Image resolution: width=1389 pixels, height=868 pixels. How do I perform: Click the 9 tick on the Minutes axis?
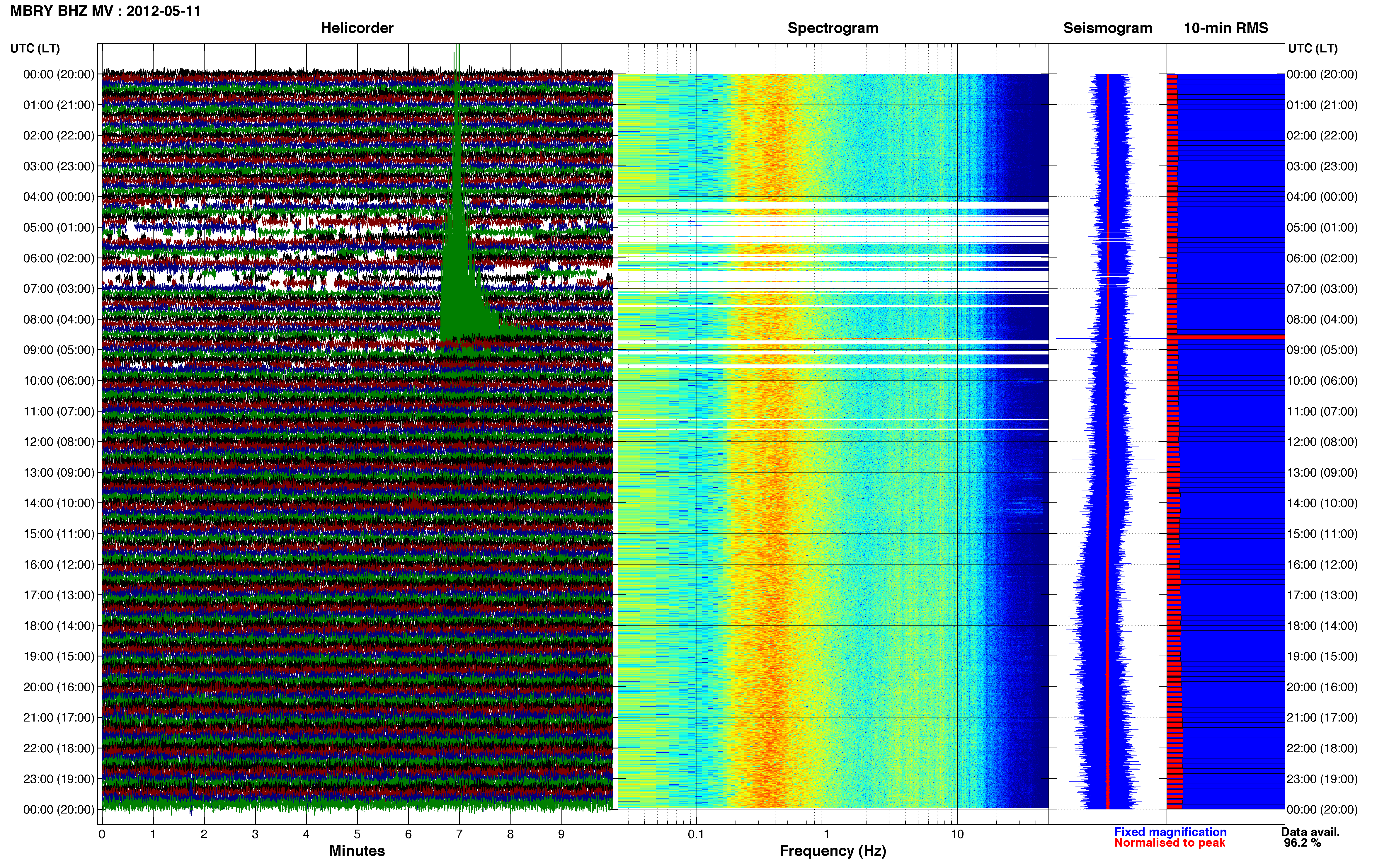point(561,835)
